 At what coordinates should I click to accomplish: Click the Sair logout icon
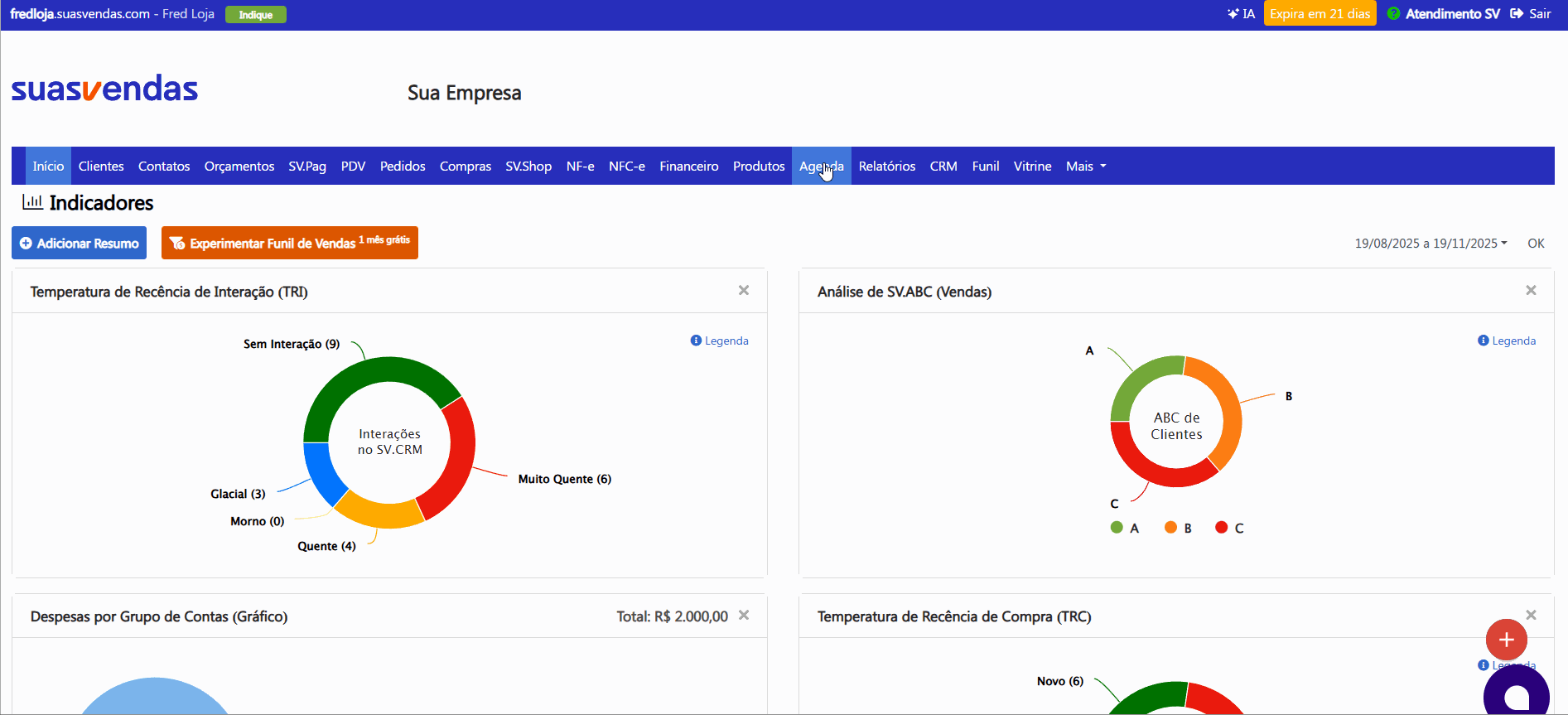point(1517,13)
